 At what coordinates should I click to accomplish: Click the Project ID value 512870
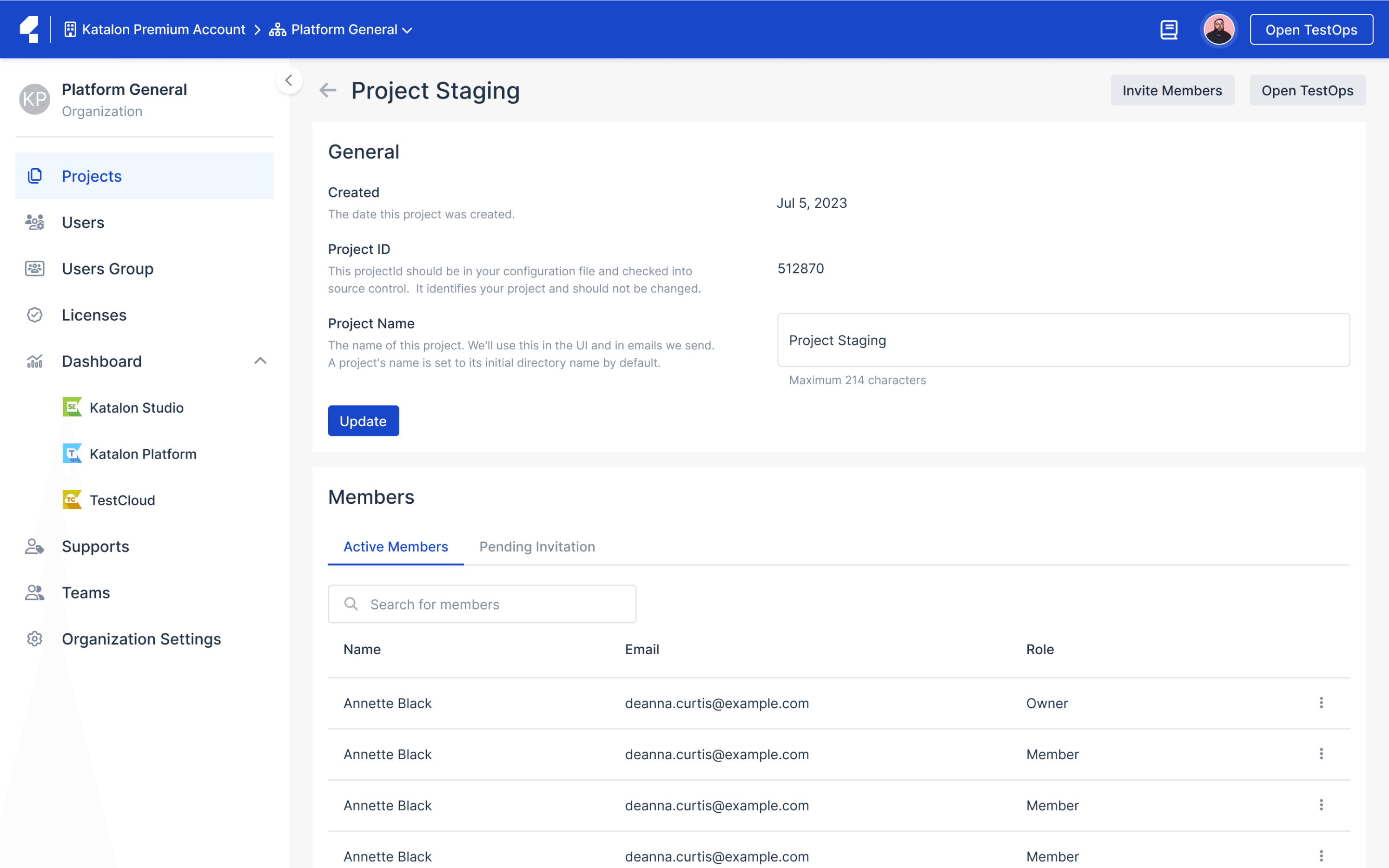[800, 268]
